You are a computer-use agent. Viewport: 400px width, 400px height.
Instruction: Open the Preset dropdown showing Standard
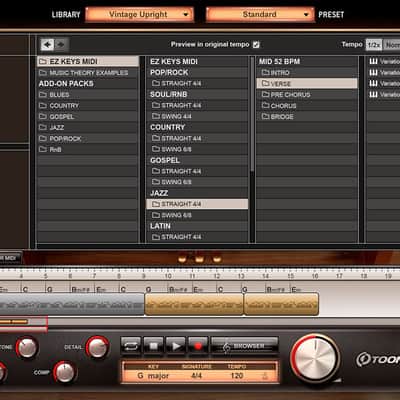(260, 15)
